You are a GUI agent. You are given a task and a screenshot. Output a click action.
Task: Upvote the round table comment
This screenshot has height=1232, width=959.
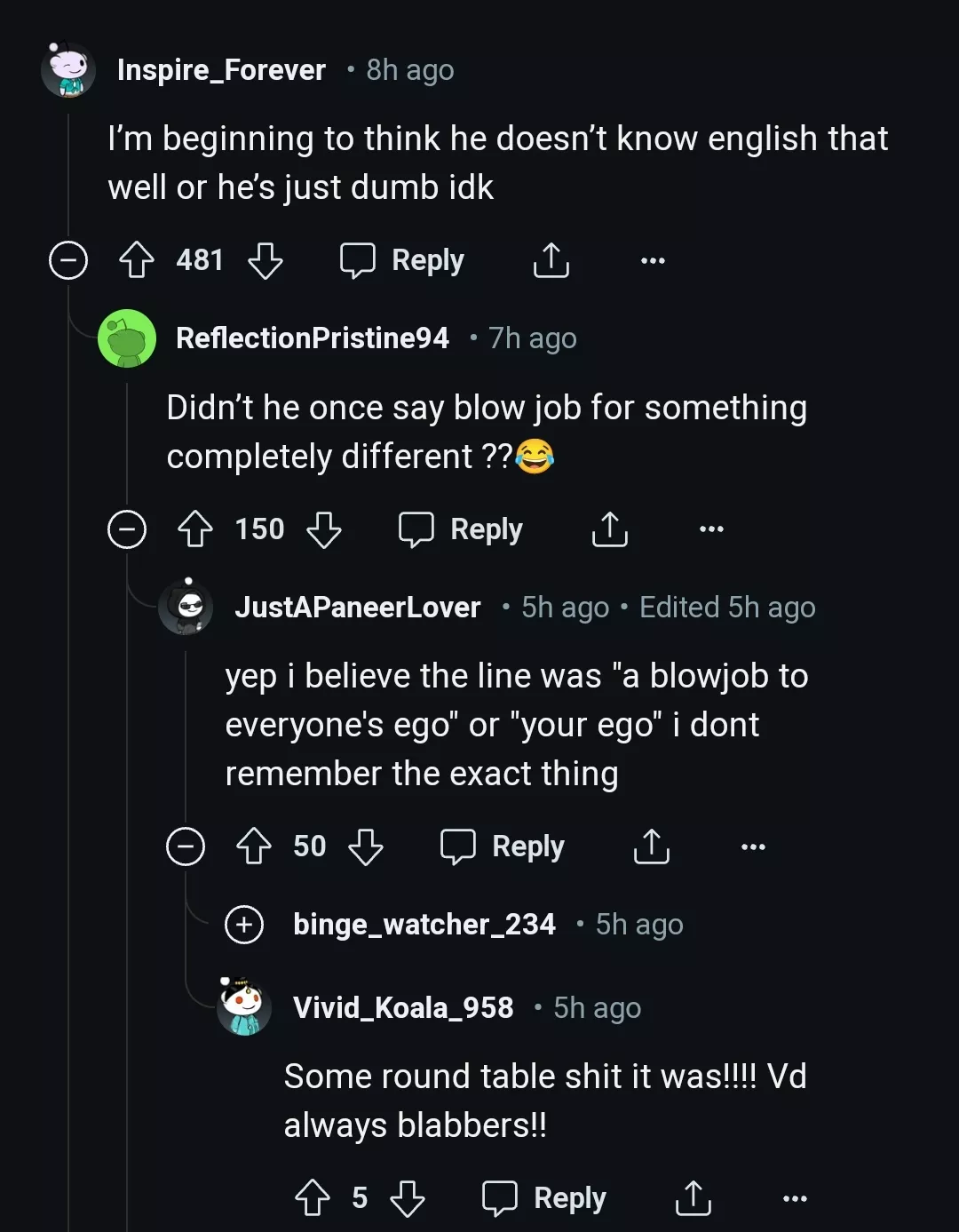(x=311, y=1198)
